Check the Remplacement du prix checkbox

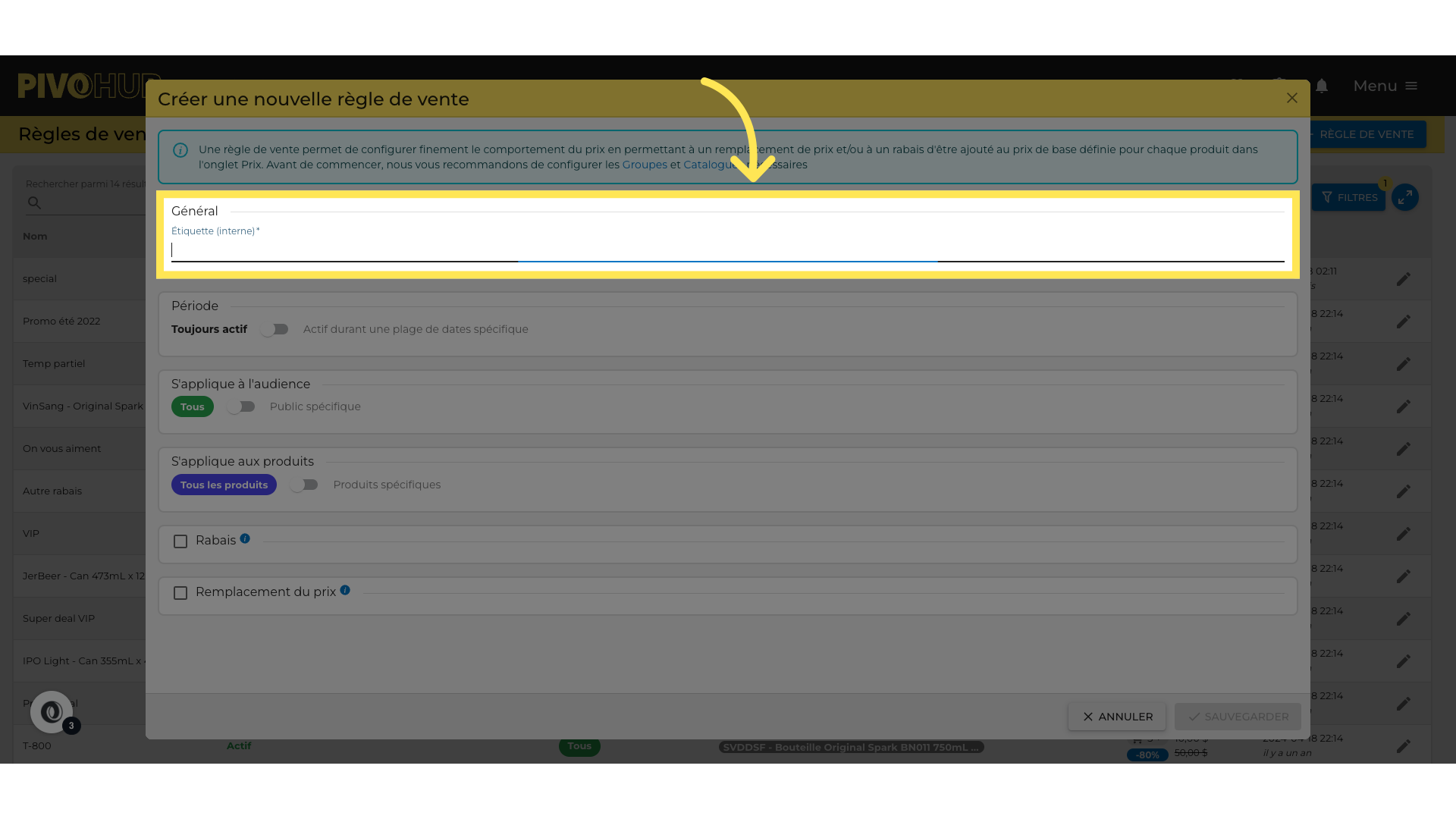180,593
